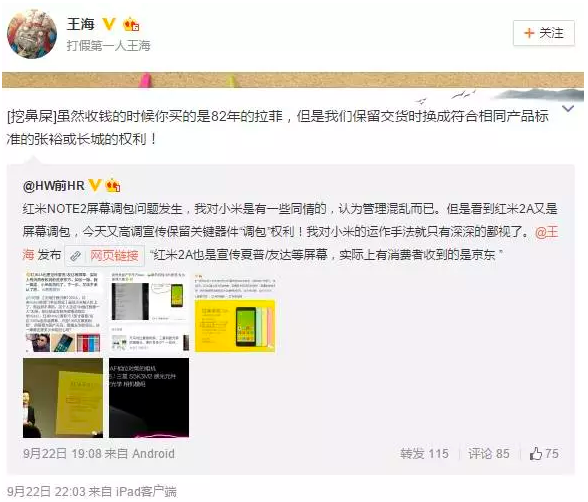Screen dimensions: 588x502
Task: Click the membership crown badge next to 王海
Action: [131, 24]
